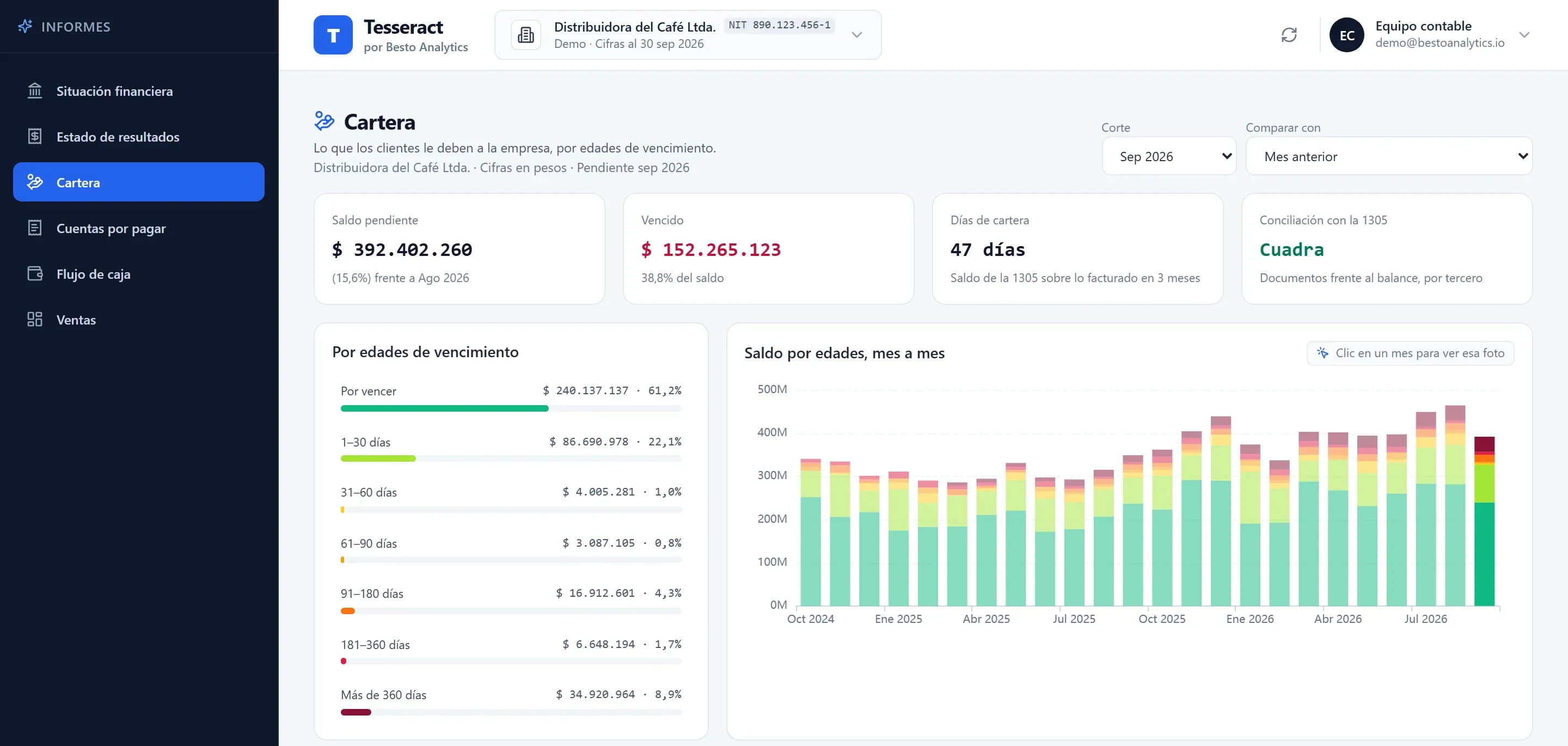Click the Por vencer green progress bar
The image size is (1568, 746).
(x=444, y=408)
